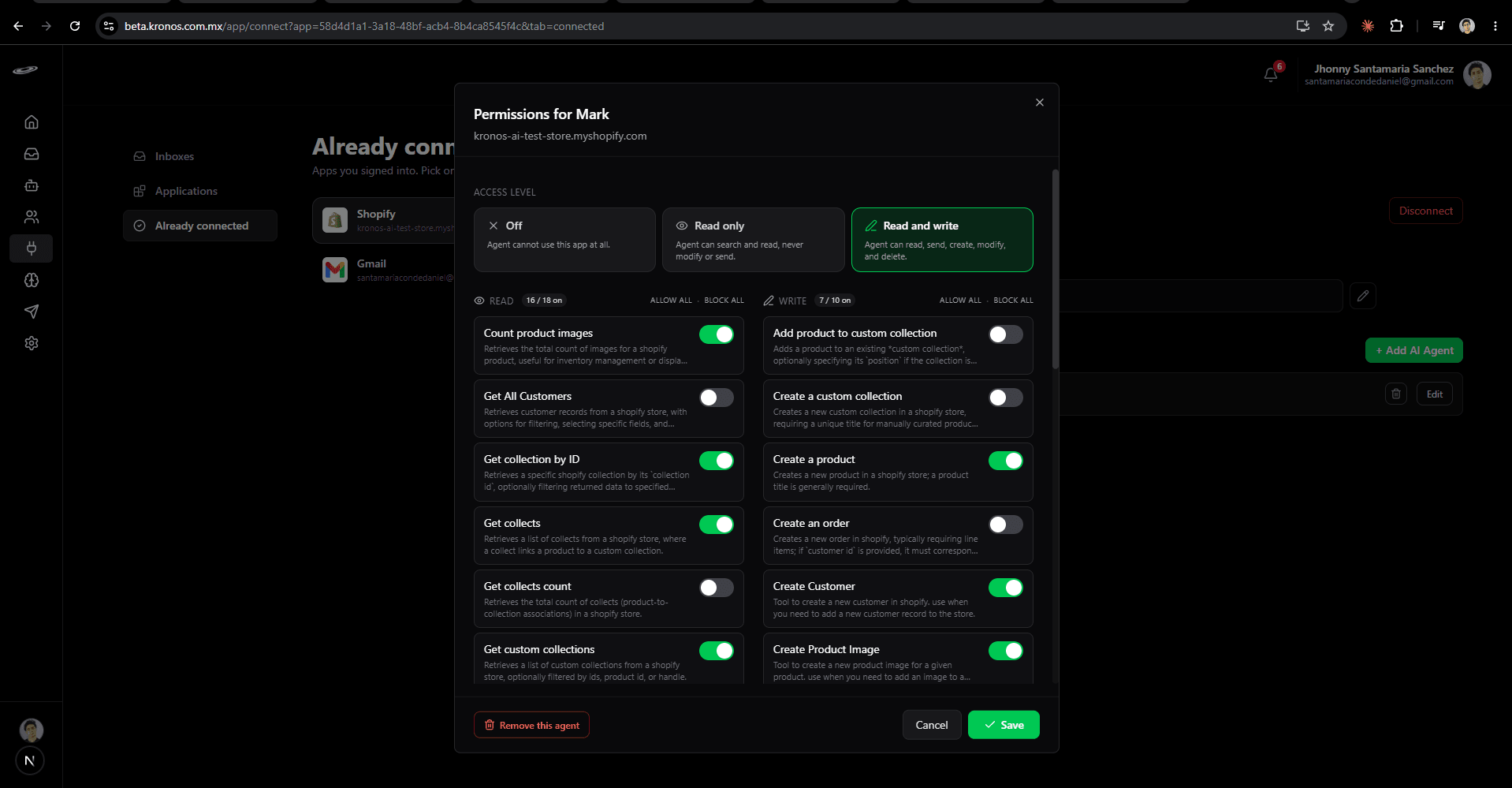This screenshot has height=788, width=1512.
Task: Open the Home icon in left sidebar
Action: coord(32,122)
